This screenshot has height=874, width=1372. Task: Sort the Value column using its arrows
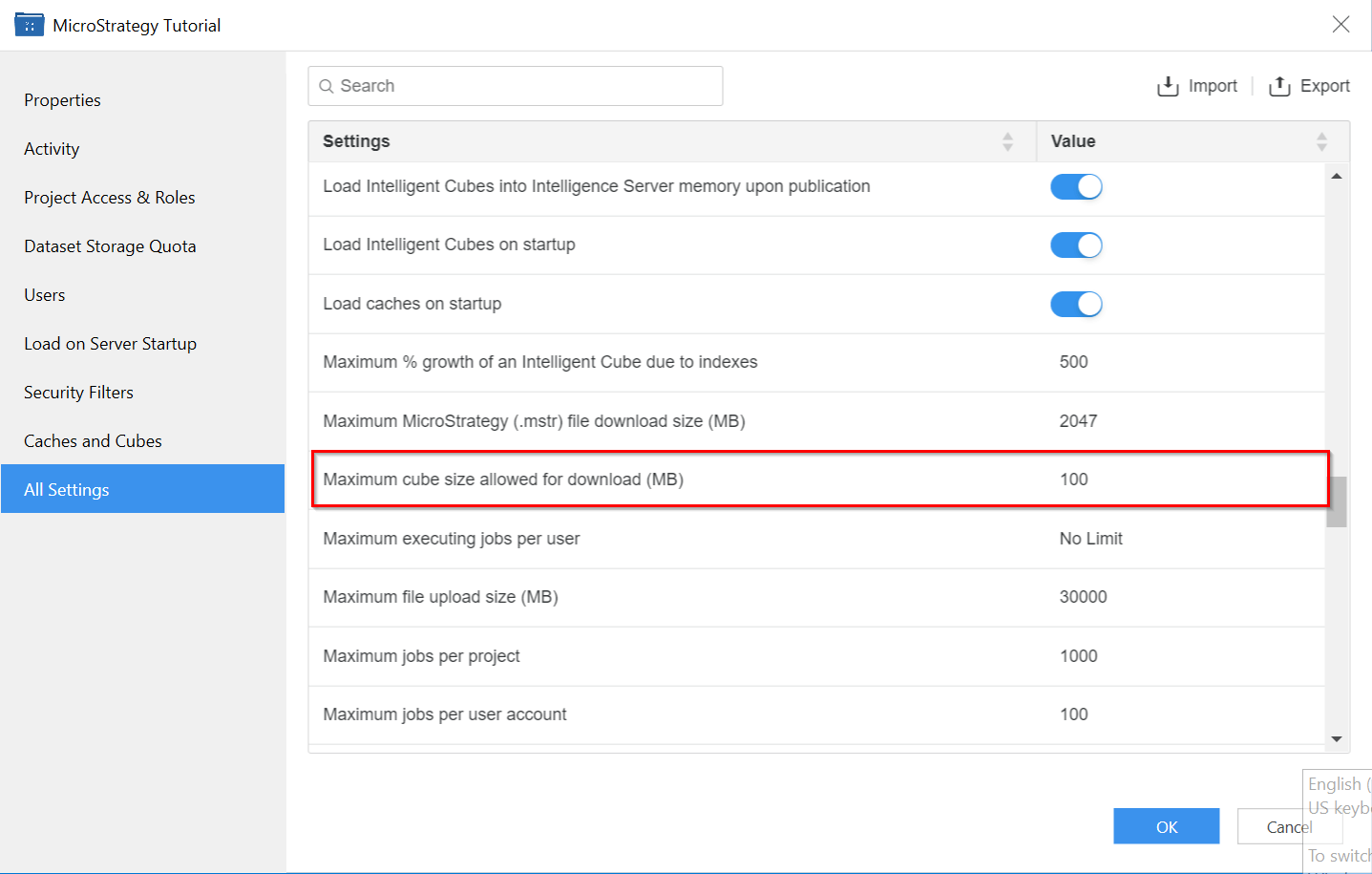[1321, 141]
